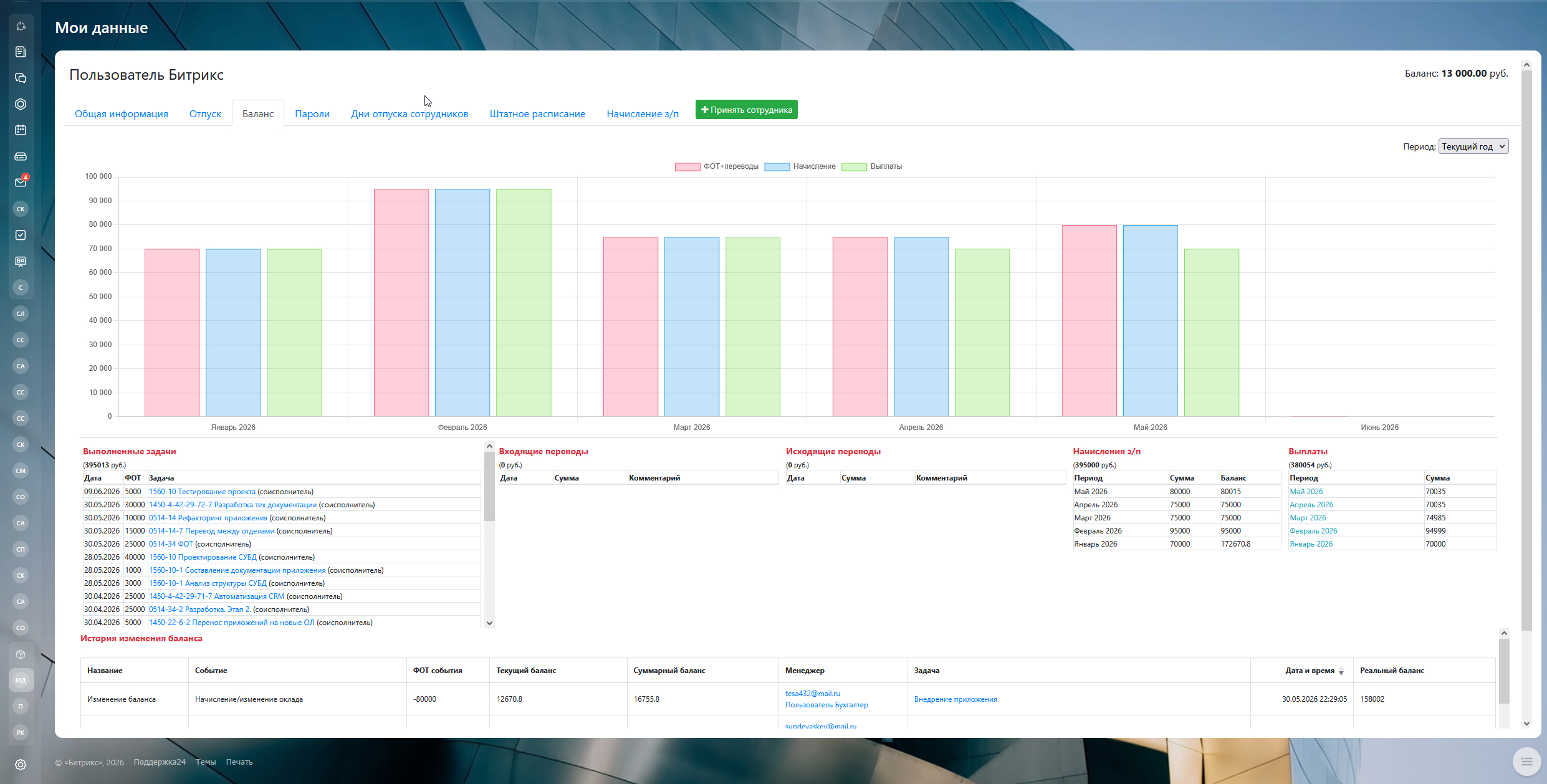Open the Май 2026 payout link

tap(1306, 492)
